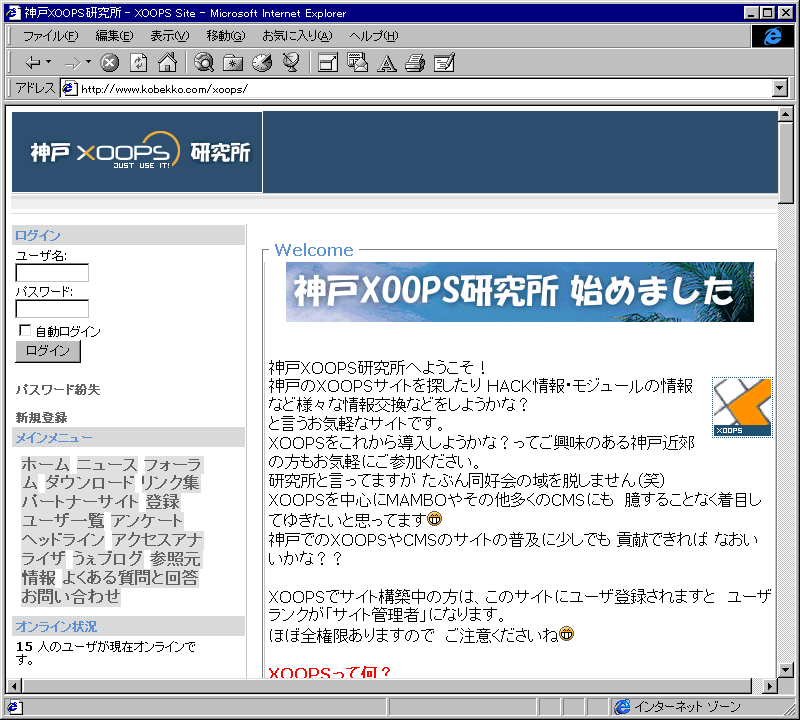
Task: Click the Edit page toolbar icon
Action: click(444, 63)
